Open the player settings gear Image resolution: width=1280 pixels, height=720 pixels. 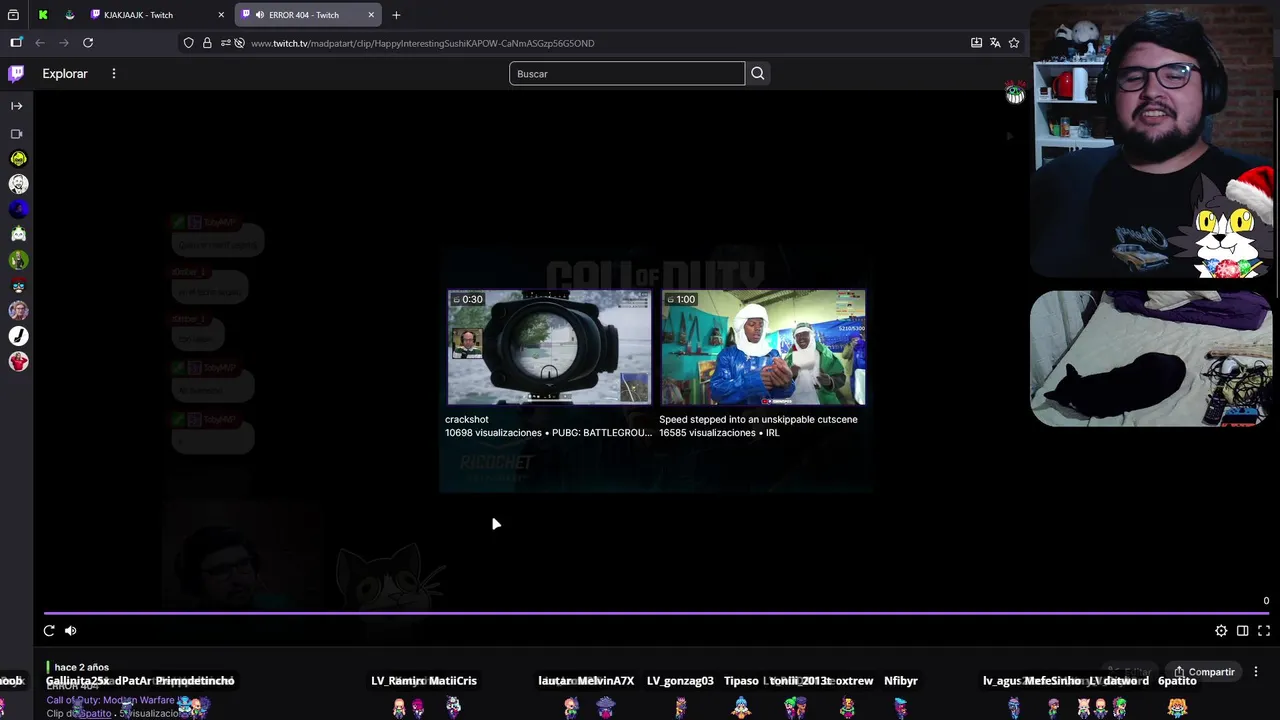[x=1221, y=631]
